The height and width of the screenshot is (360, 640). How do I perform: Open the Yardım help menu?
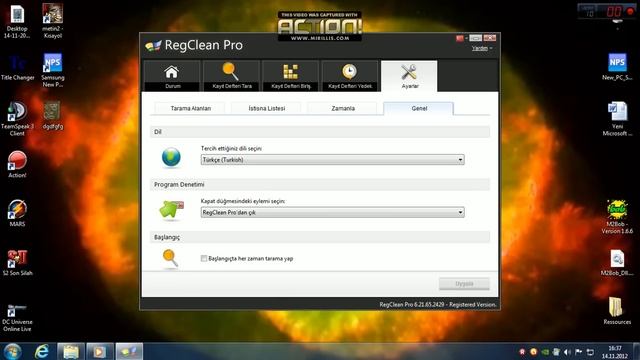pos(482,48)
